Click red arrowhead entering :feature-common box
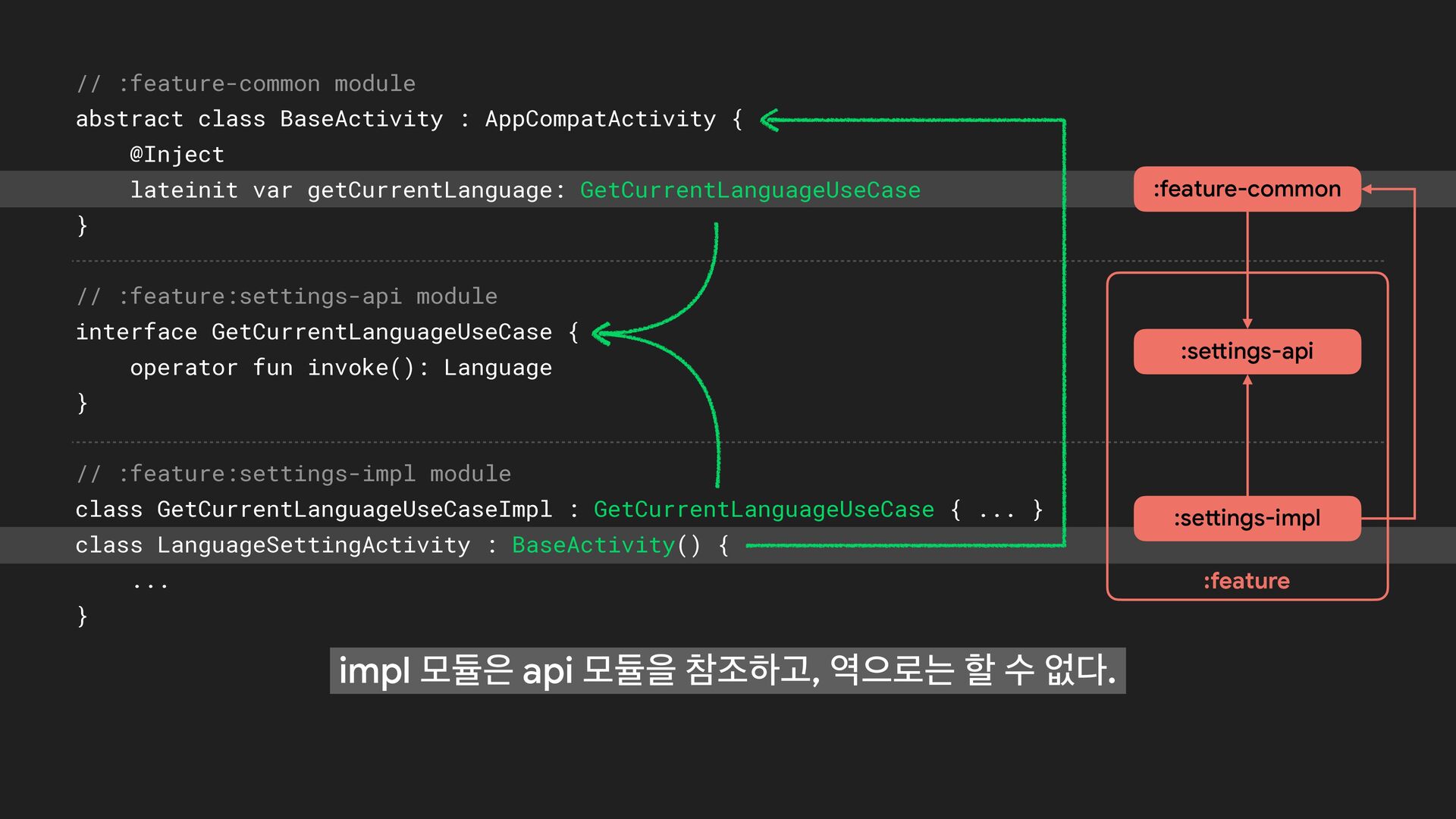1456x819 pixels. 1368,189
